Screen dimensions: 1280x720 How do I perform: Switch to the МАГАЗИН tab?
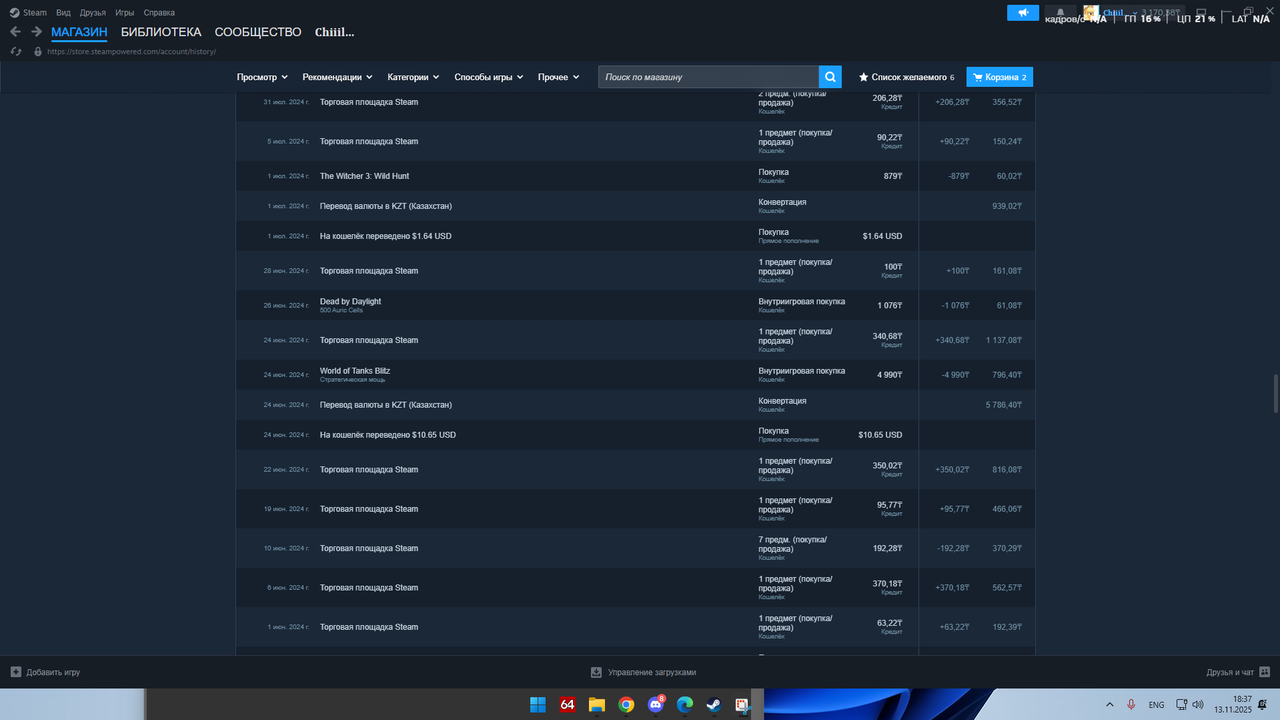pyautogui.click(x=79, y=32)
